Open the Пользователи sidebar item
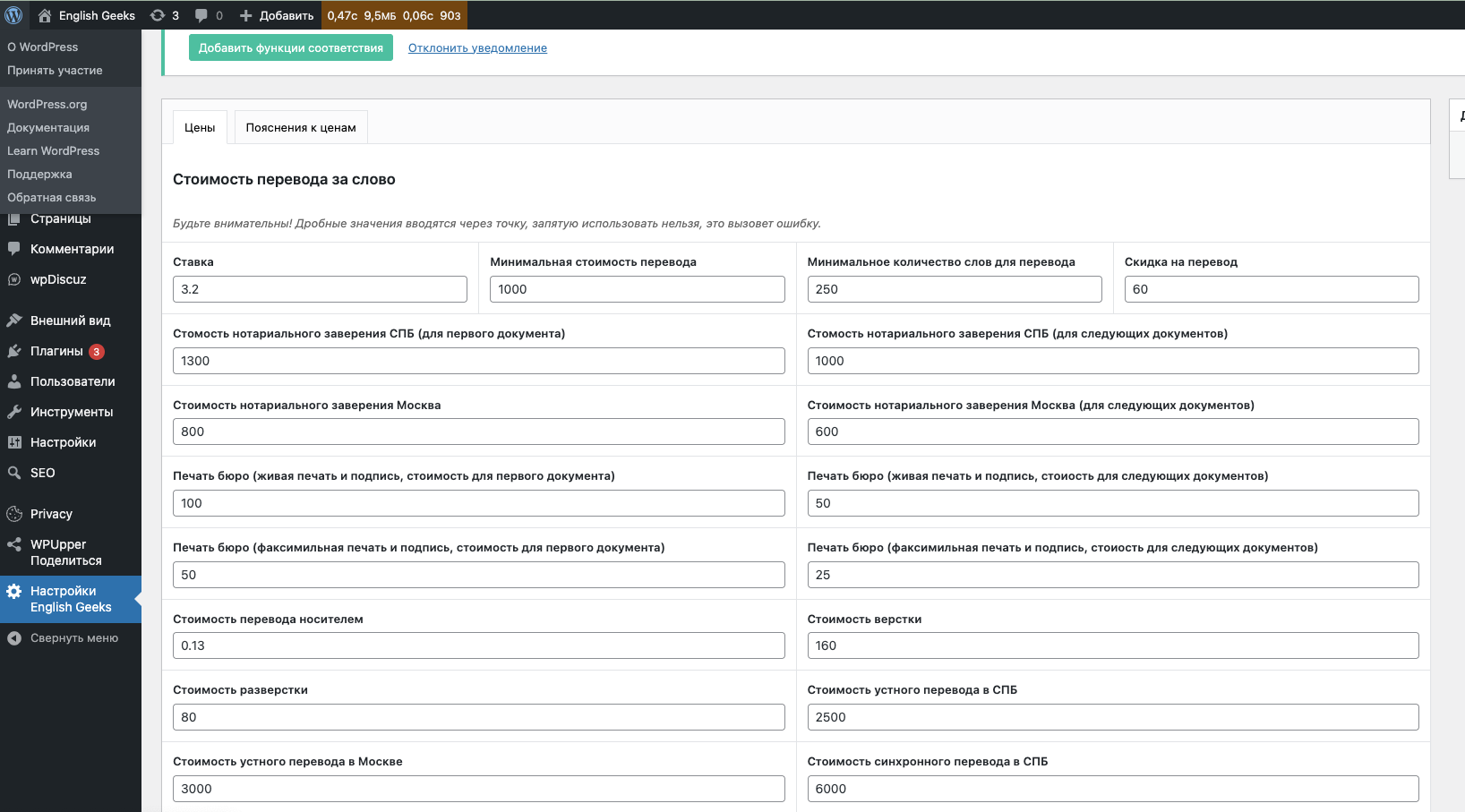Image resolution: width=1465 pixels, height=812 pixels. 71,381
